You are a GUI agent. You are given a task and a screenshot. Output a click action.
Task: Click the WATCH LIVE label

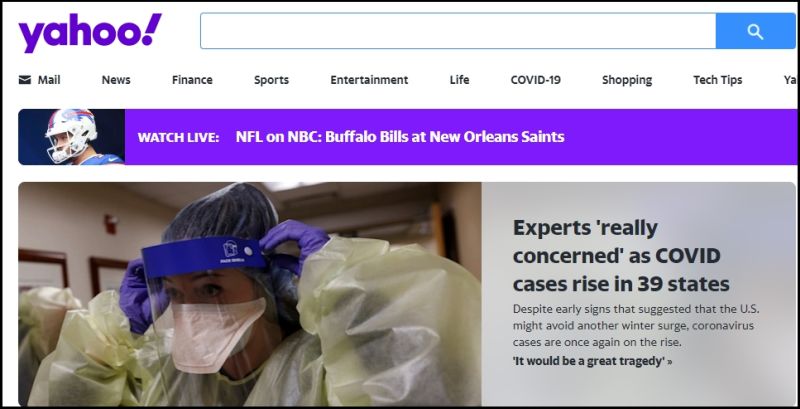(178, 137)
